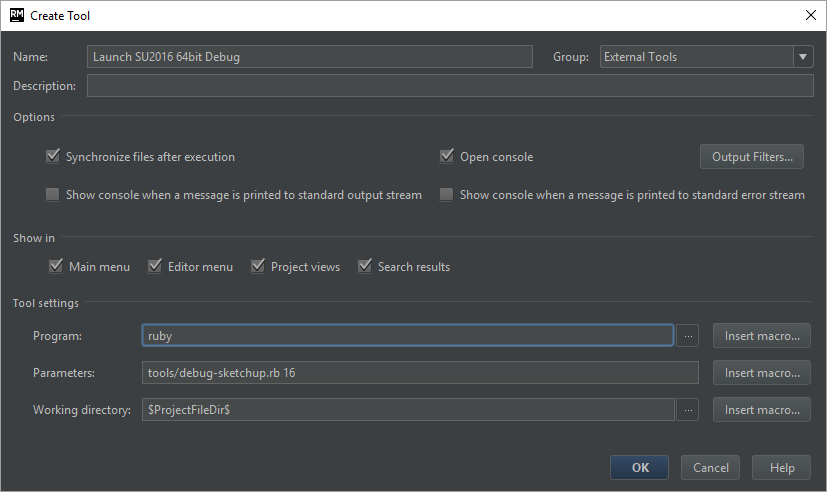Expand the Group dropdown arrow
This screenshot has height=492, width=827.
pos(804,57)
